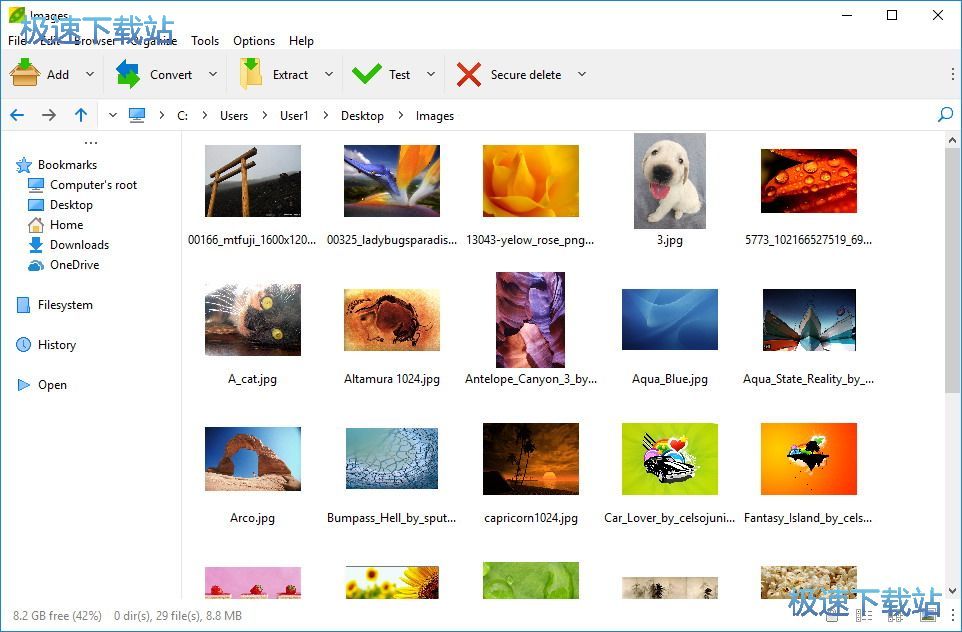Image resolution: width=962 pixels, height=632 pixels.
Task: Select the 00325_ladybugsparadis thumbnail
Action: pyautogui.click(x=392, y=180)
